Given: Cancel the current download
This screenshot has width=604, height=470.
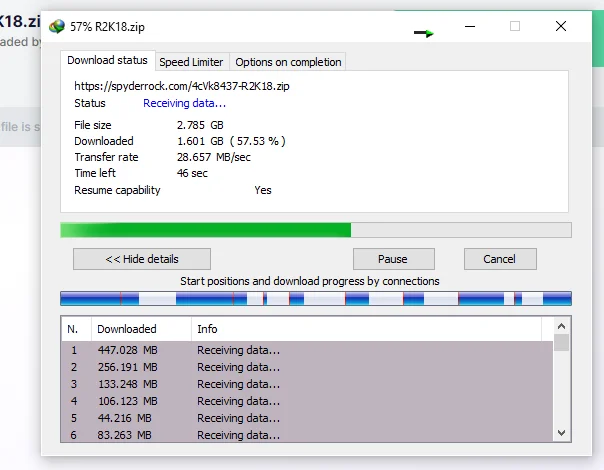Looking at the screenshot, I should tap(500, 259).
